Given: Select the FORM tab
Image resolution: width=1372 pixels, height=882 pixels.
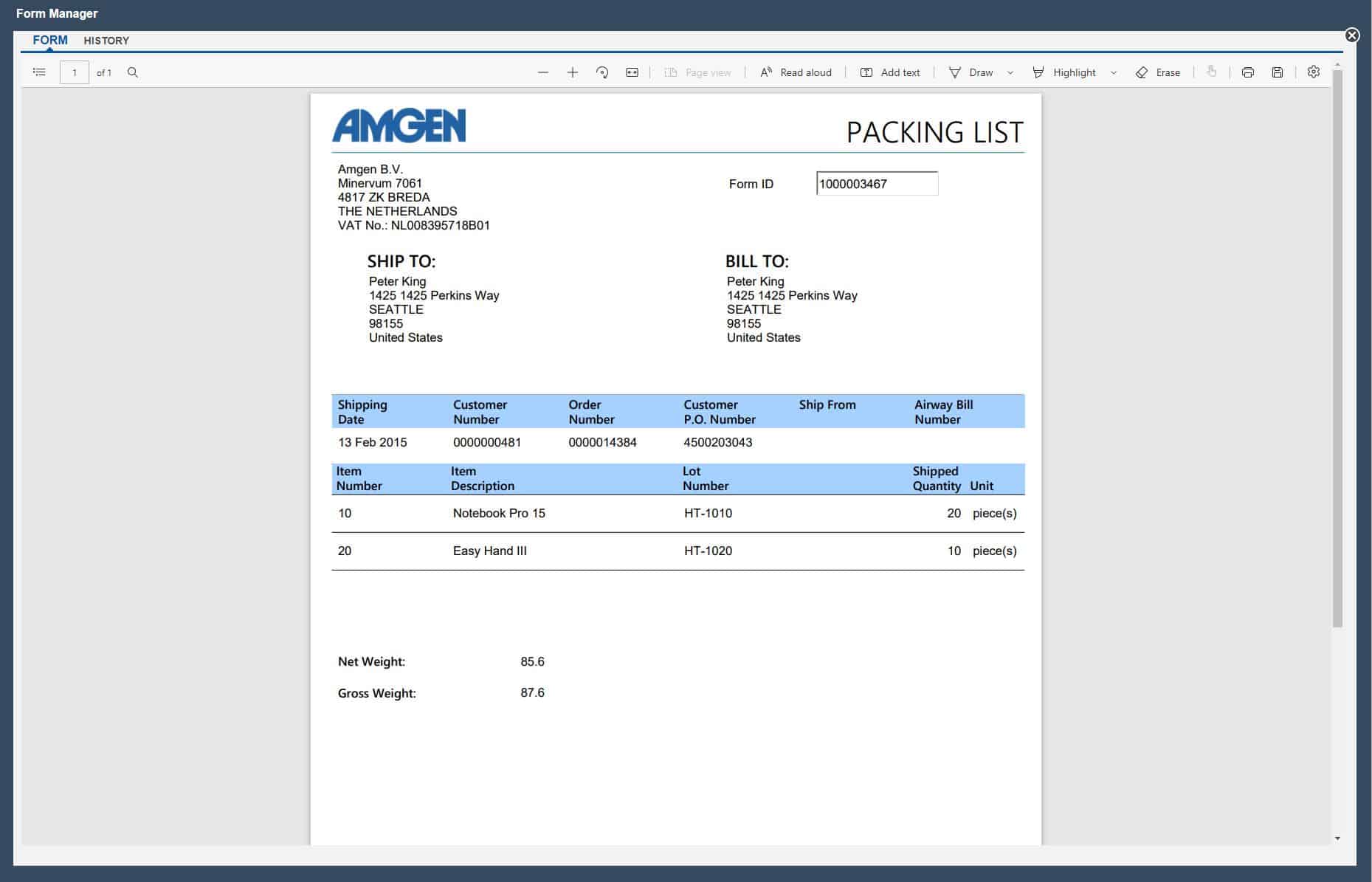Looking at the screenshot, I should pos(49,40).
